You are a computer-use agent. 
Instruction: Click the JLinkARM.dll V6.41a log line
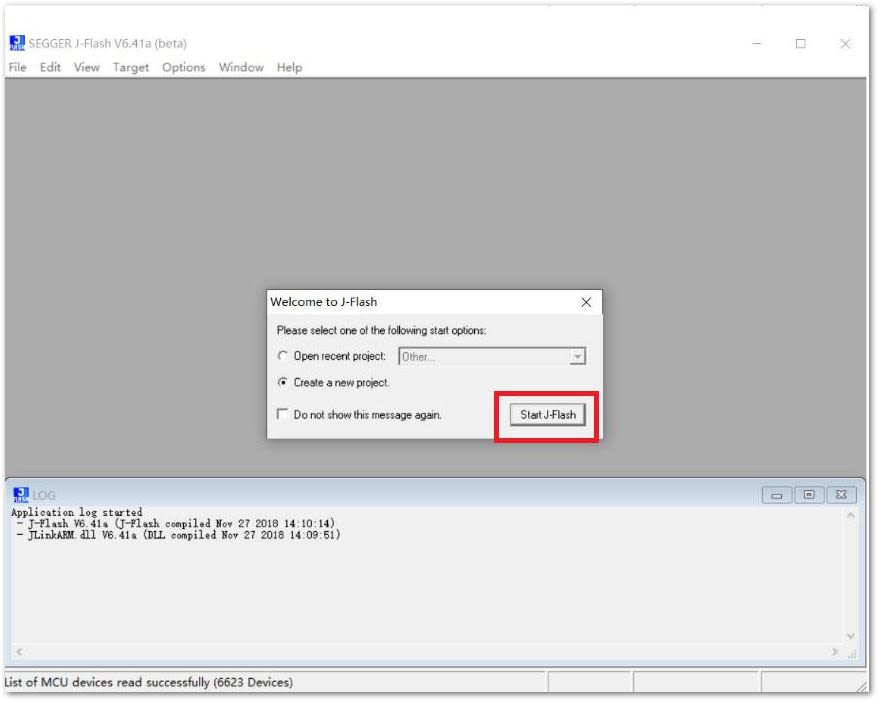179,535
